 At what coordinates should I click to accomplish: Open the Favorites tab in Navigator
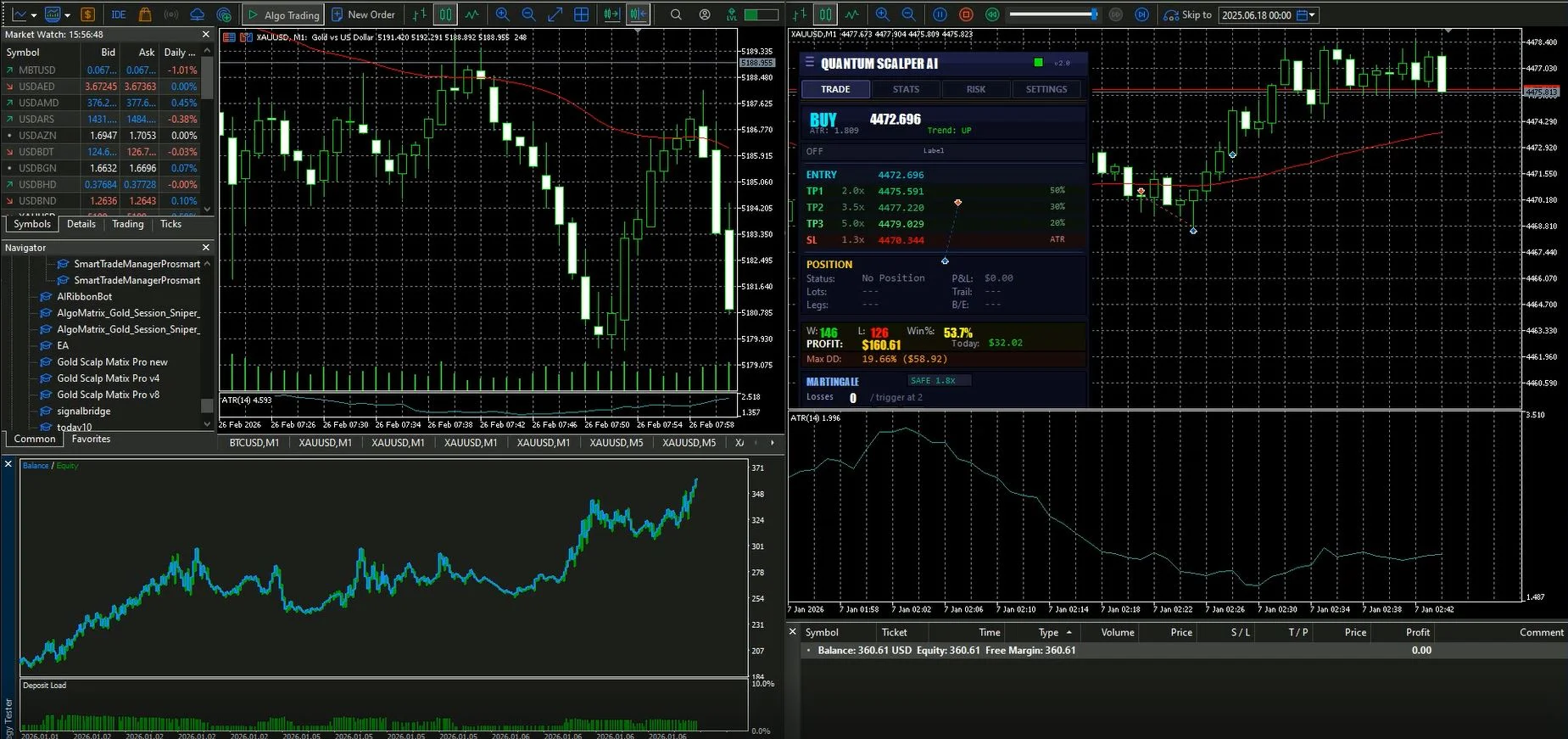click(91, 439)
